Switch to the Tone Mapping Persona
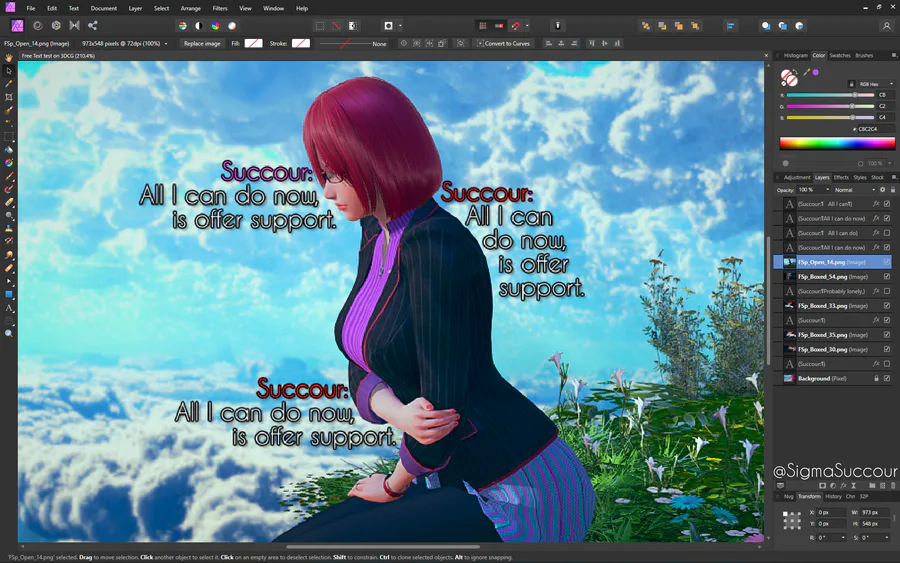Viewport: 900px width, 563px height. point(75,26)
